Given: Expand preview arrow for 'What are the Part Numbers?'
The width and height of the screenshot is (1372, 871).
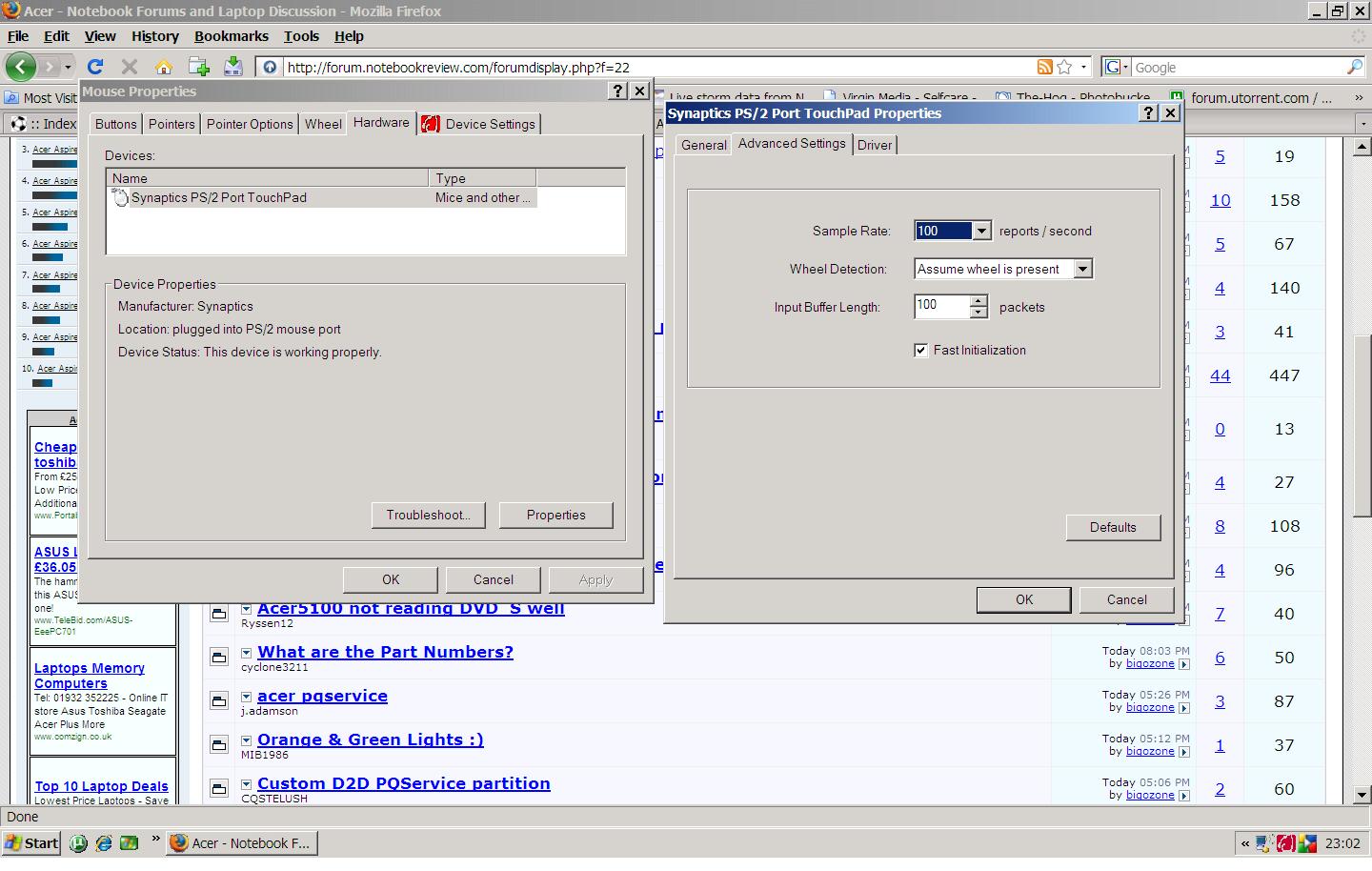Looking at the screenshot, I should [x=246, y=653].
